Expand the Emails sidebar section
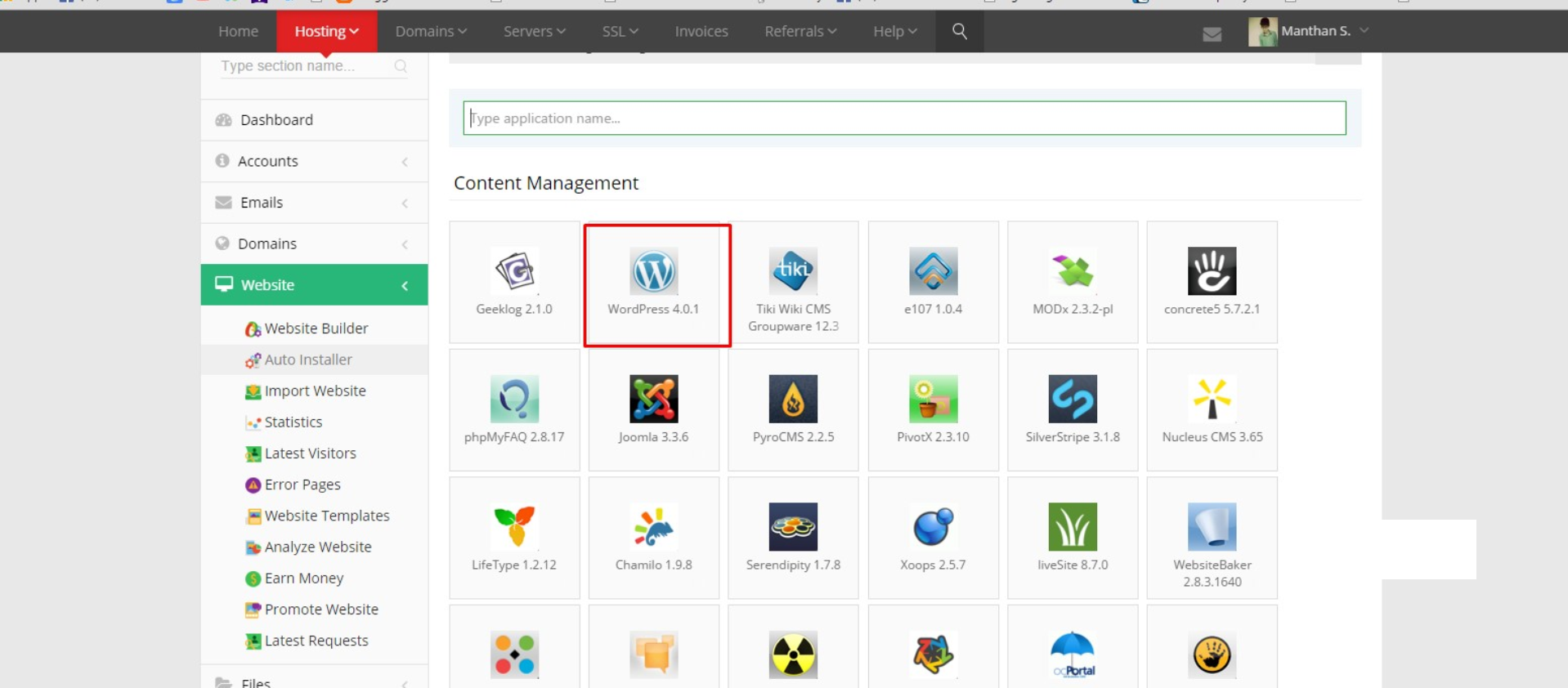This screenshot has height=688, width=1568. pos(314,203)
